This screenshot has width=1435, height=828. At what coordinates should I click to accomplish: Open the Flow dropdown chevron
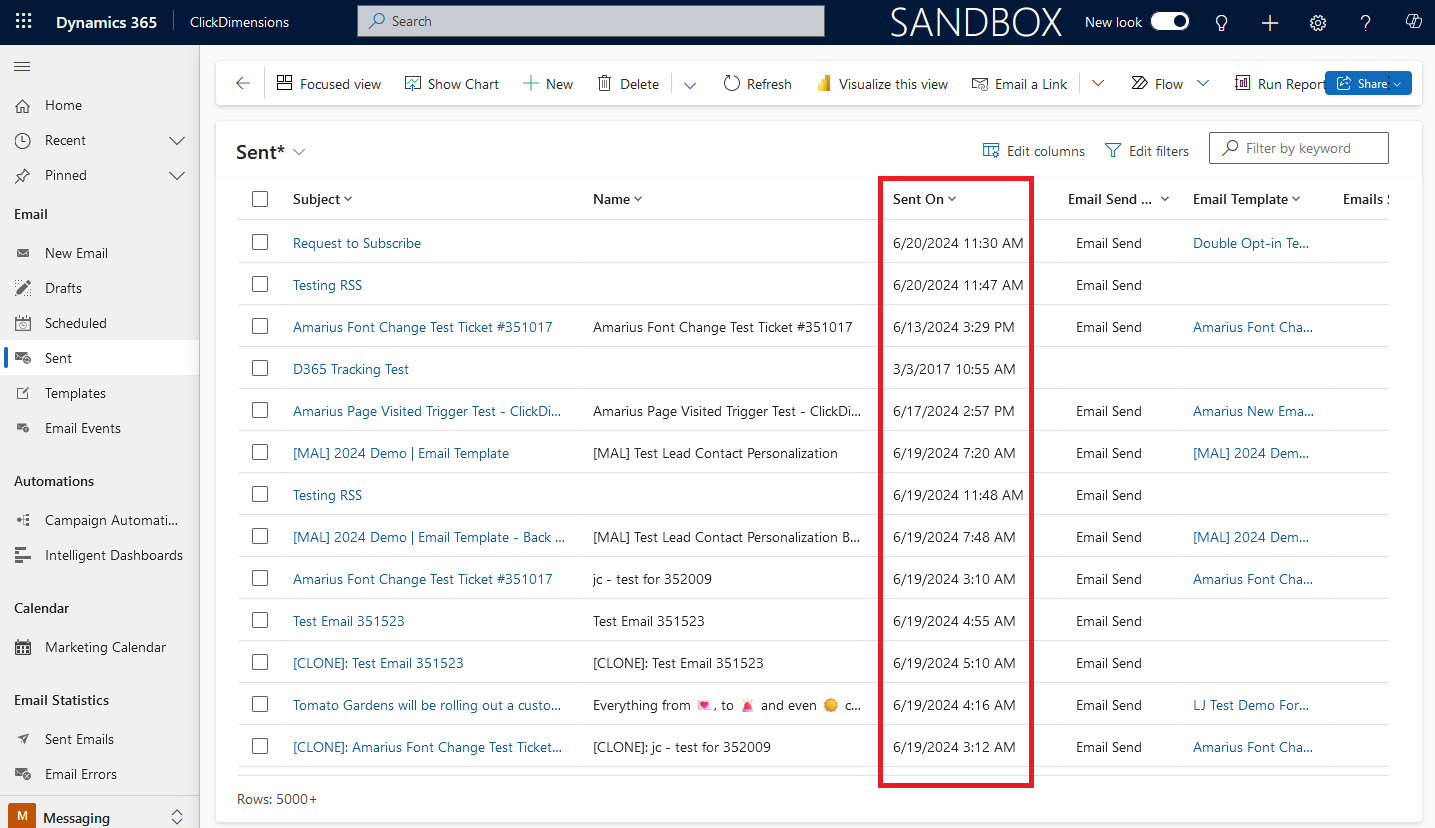click(x=1203, y=84)
